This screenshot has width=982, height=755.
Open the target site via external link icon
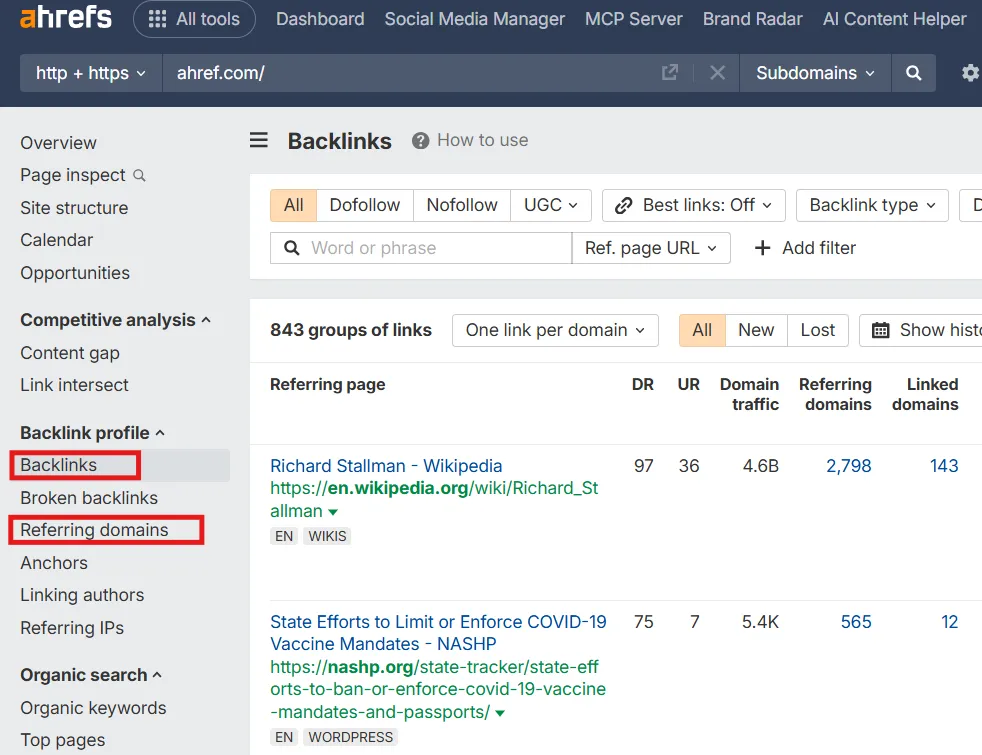tap(670, 72)
